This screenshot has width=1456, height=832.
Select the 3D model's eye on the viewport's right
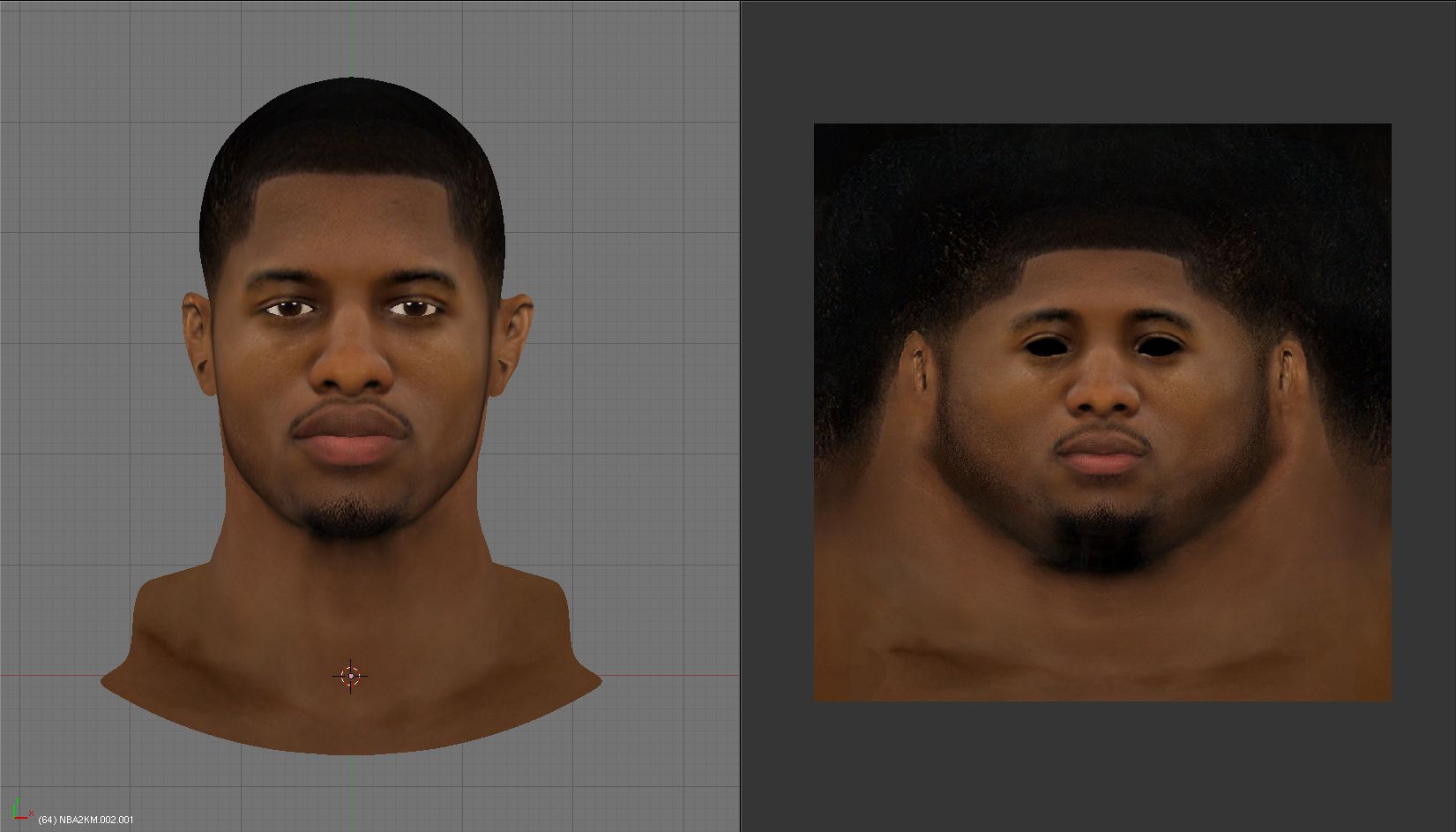coord(413,308)
